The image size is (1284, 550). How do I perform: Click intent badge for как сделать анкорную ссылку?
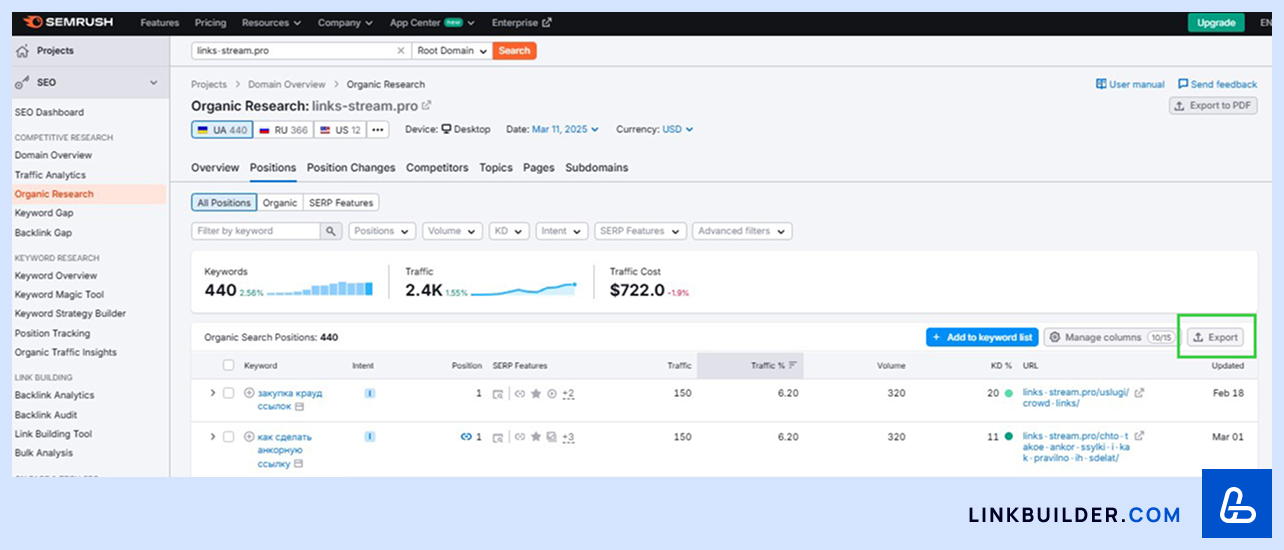point(370,437)
